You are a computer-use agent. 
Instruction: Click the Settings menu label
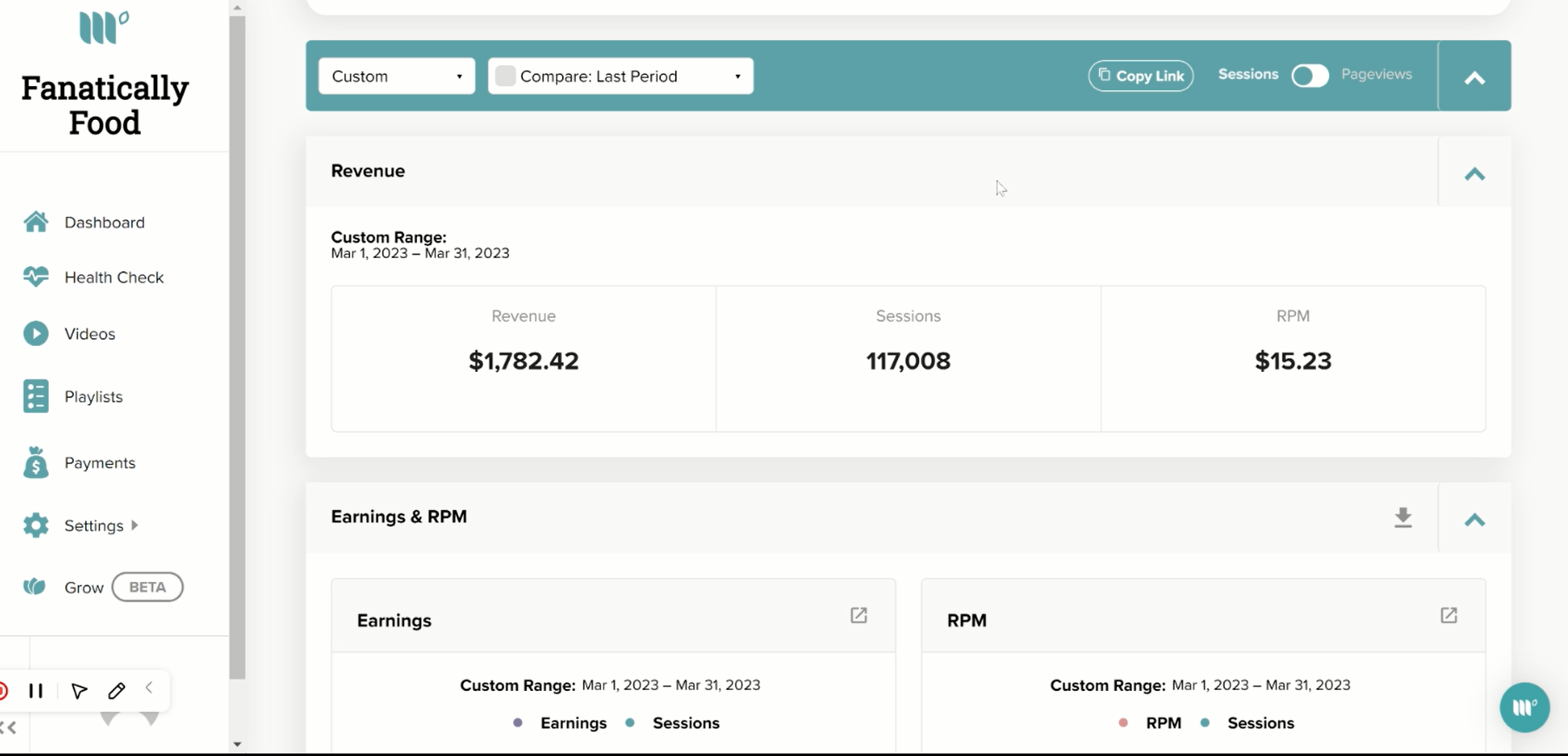click(x=94, y=526)
